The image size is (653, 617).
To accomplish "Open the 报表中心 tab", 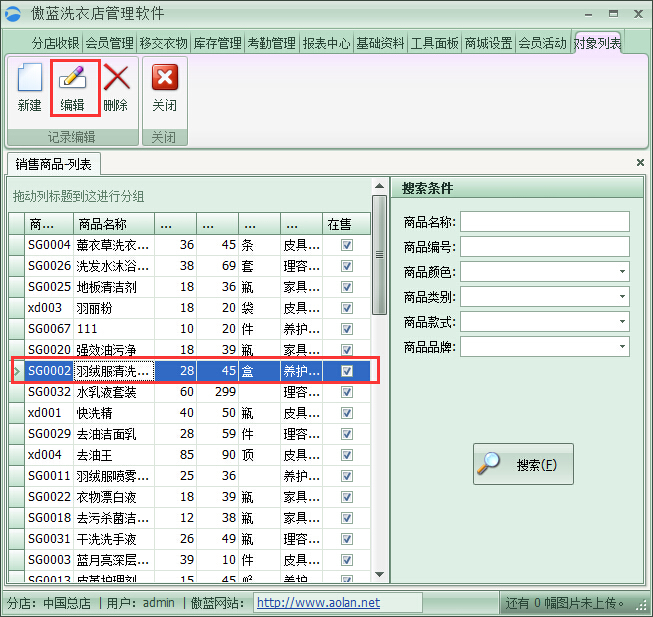I will point(326,44).
